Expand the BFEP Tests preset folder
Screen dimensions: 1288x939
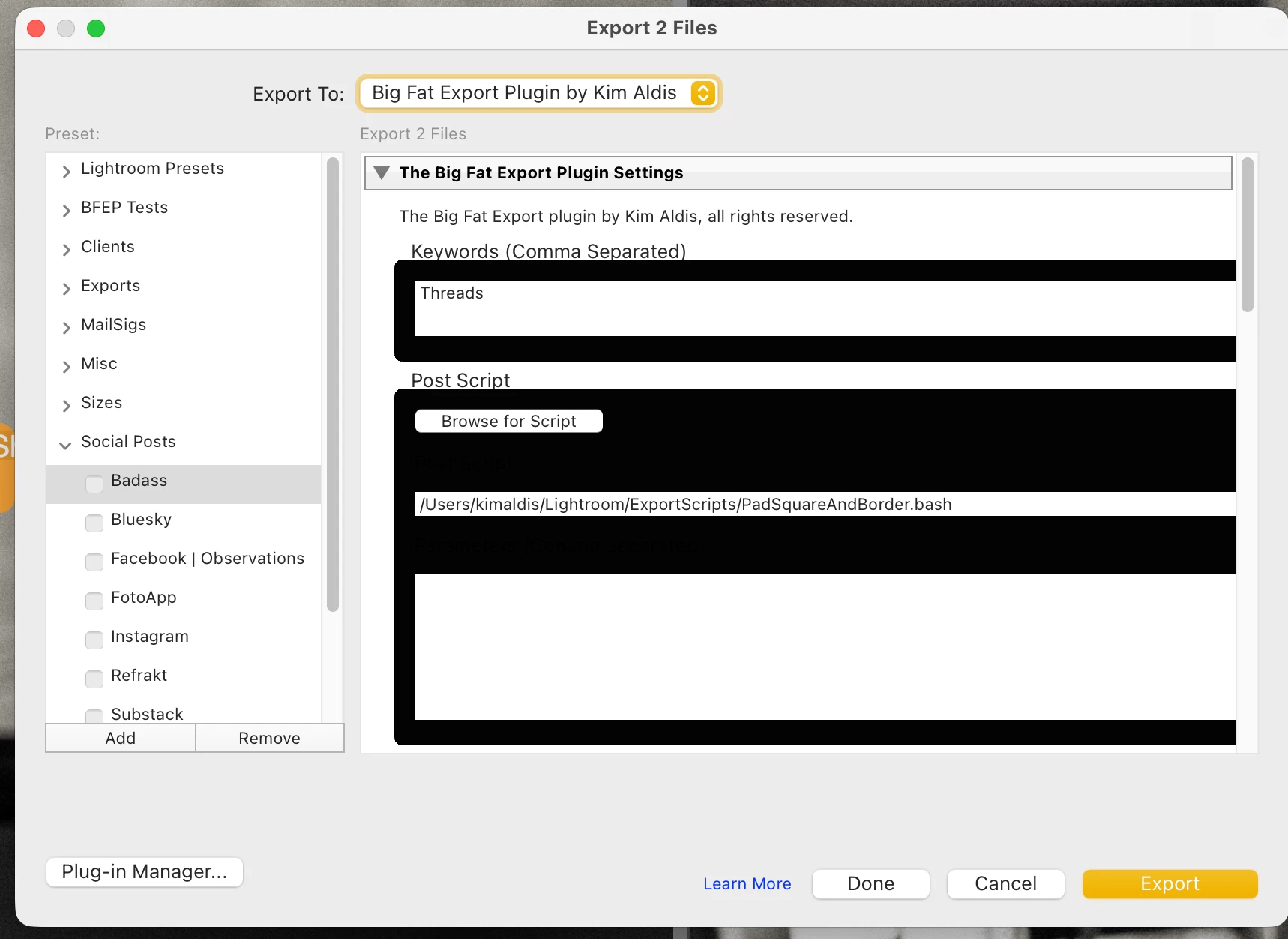pyautogui.click(x=66, y=210)
